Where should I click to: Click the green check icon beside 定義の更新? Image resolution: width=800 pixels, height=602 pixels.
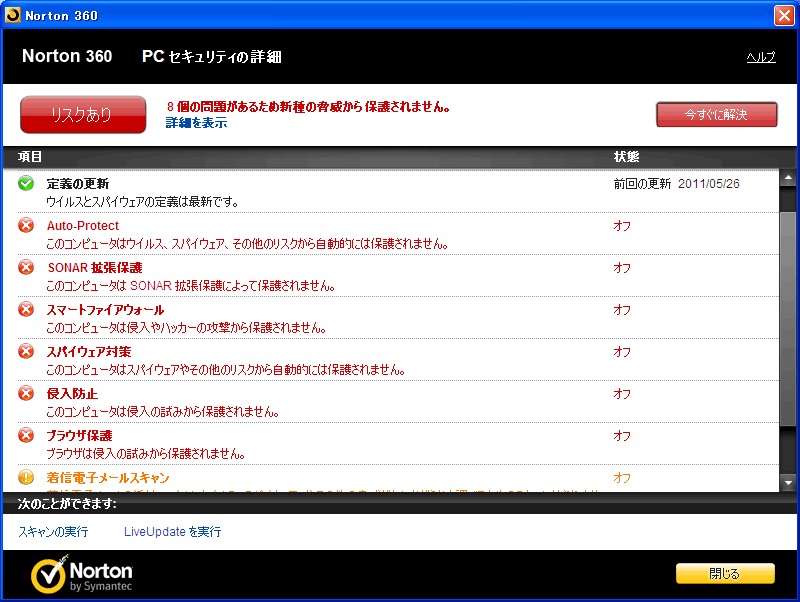click(26, 183)
